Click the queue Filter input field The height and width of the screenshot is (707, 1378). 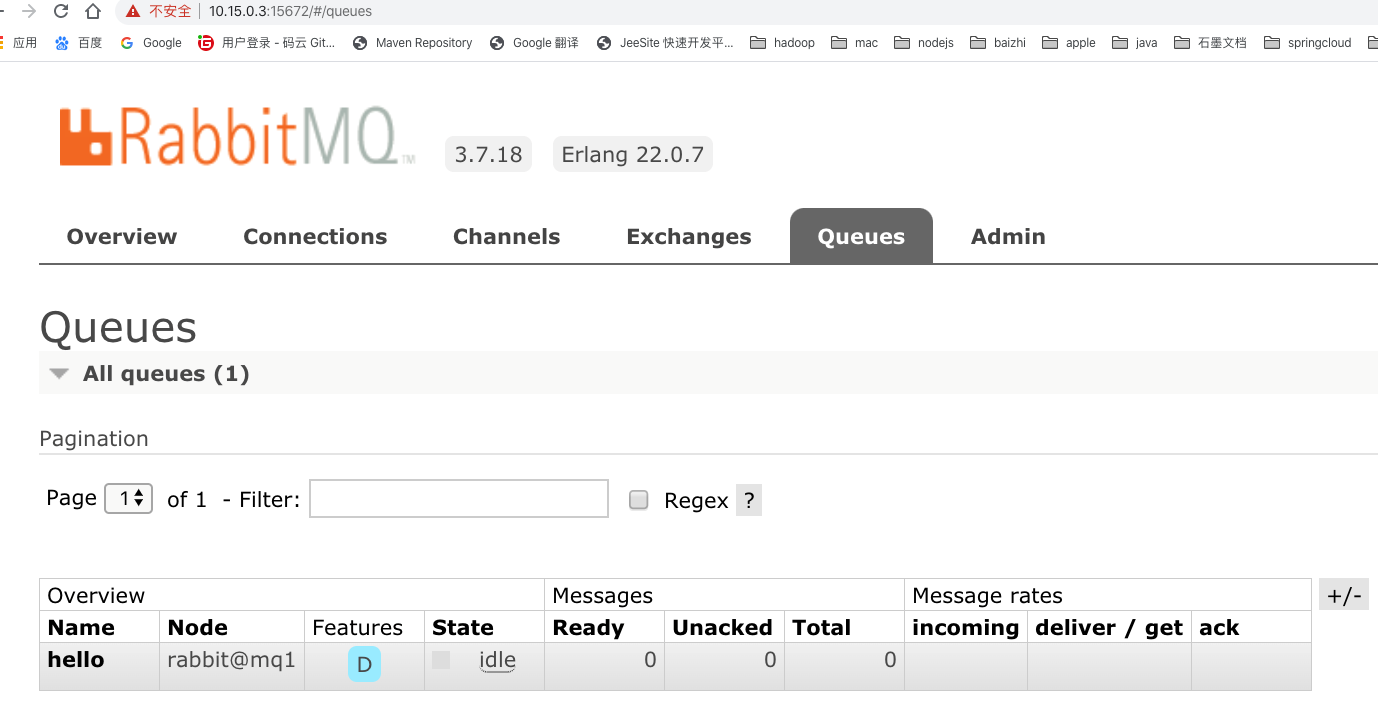459,499
